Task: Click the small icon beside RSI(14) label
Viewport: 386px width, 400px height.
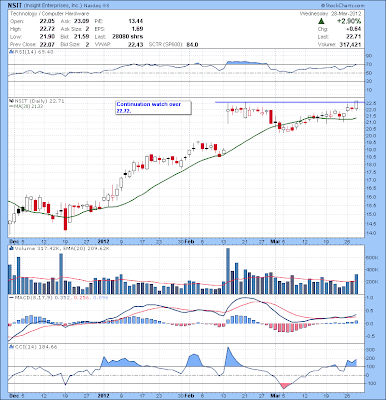Action: (11, 52)
